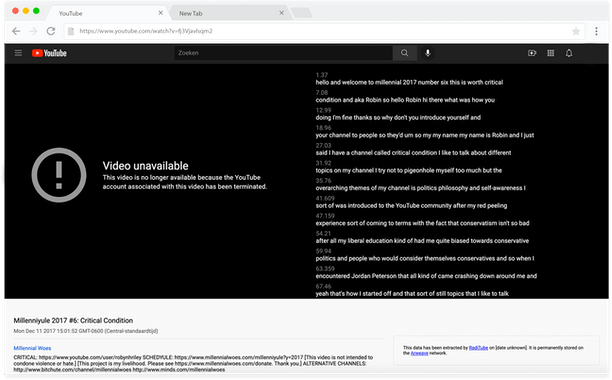Open the notifications bell
This screenshot has height=380, width=612.
tap(569, 53)
